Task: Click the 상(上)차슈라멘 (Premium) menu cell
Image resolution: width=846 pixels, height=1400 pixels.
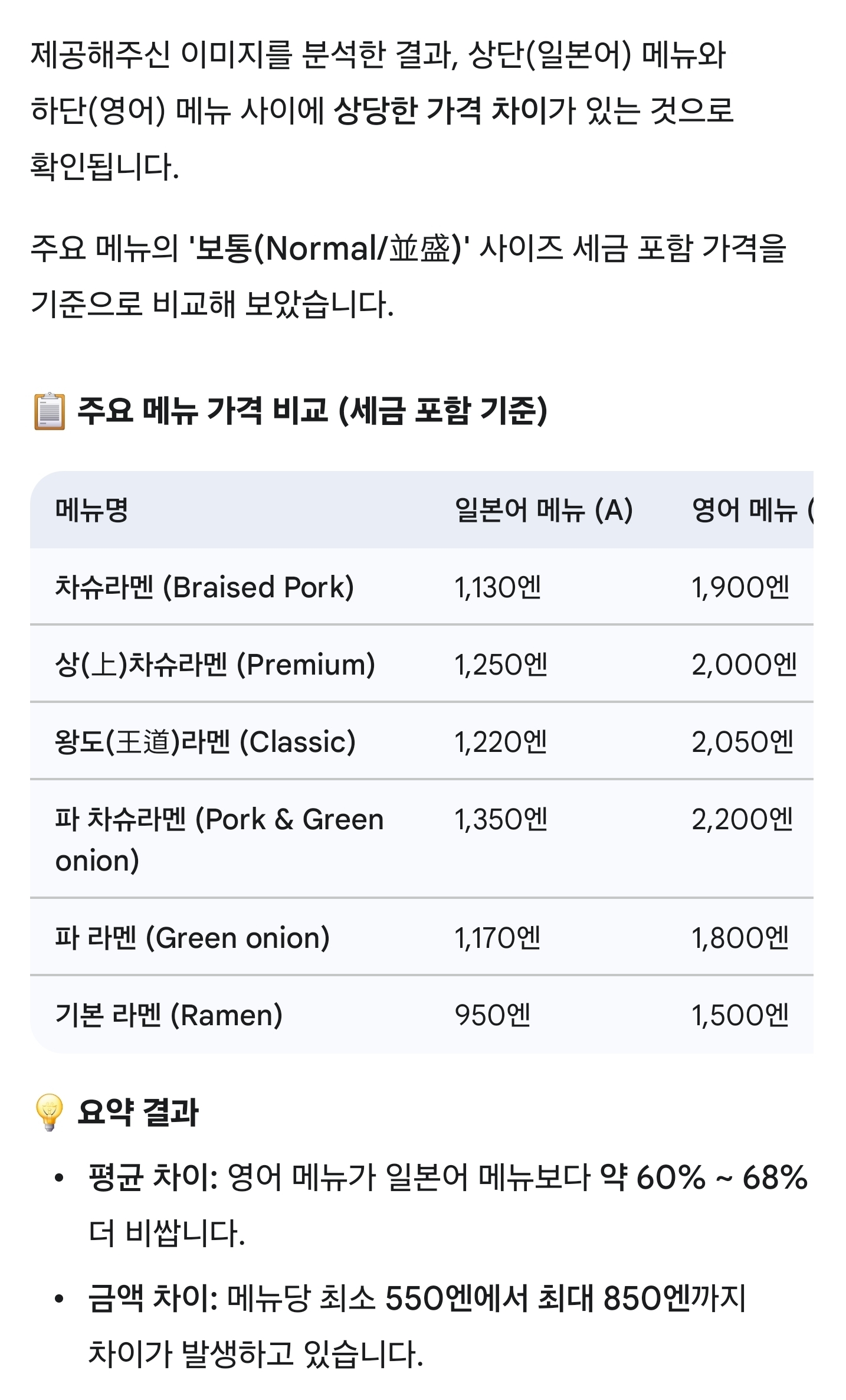Action: point(215,665)
